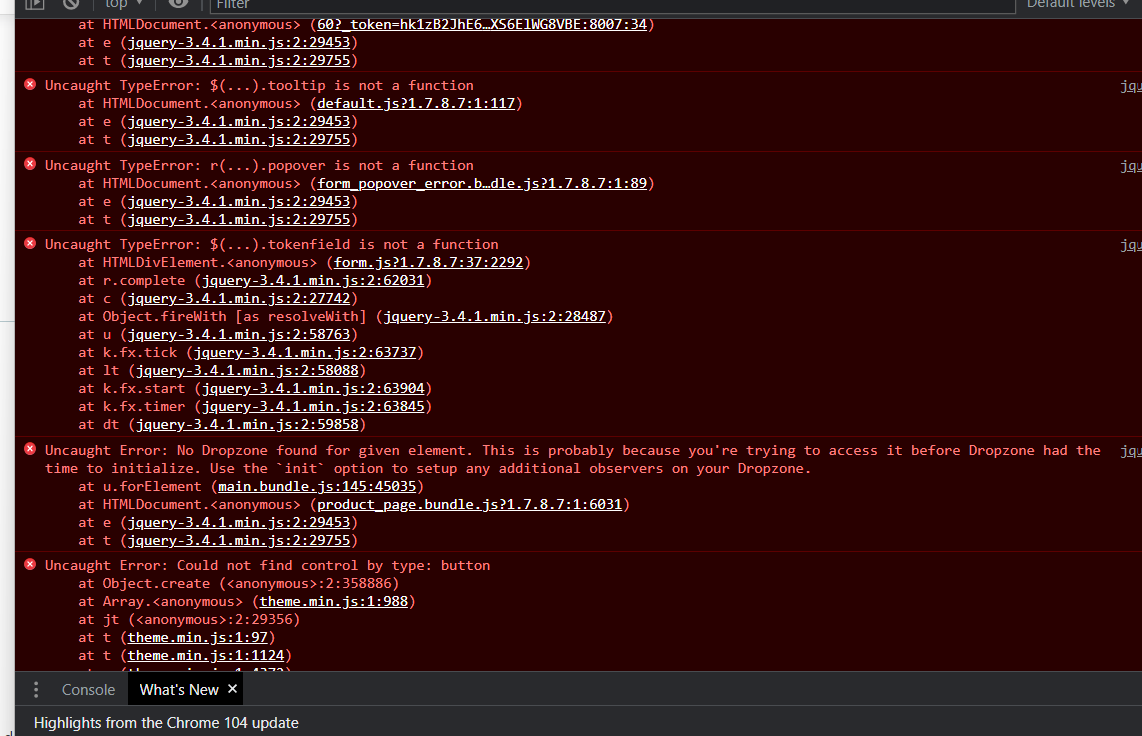The width and height of the screenshot is (1142, 736).
Task: Open jquery 2:29755 link under the Dropzone error
Action: (x=239, y=540)
